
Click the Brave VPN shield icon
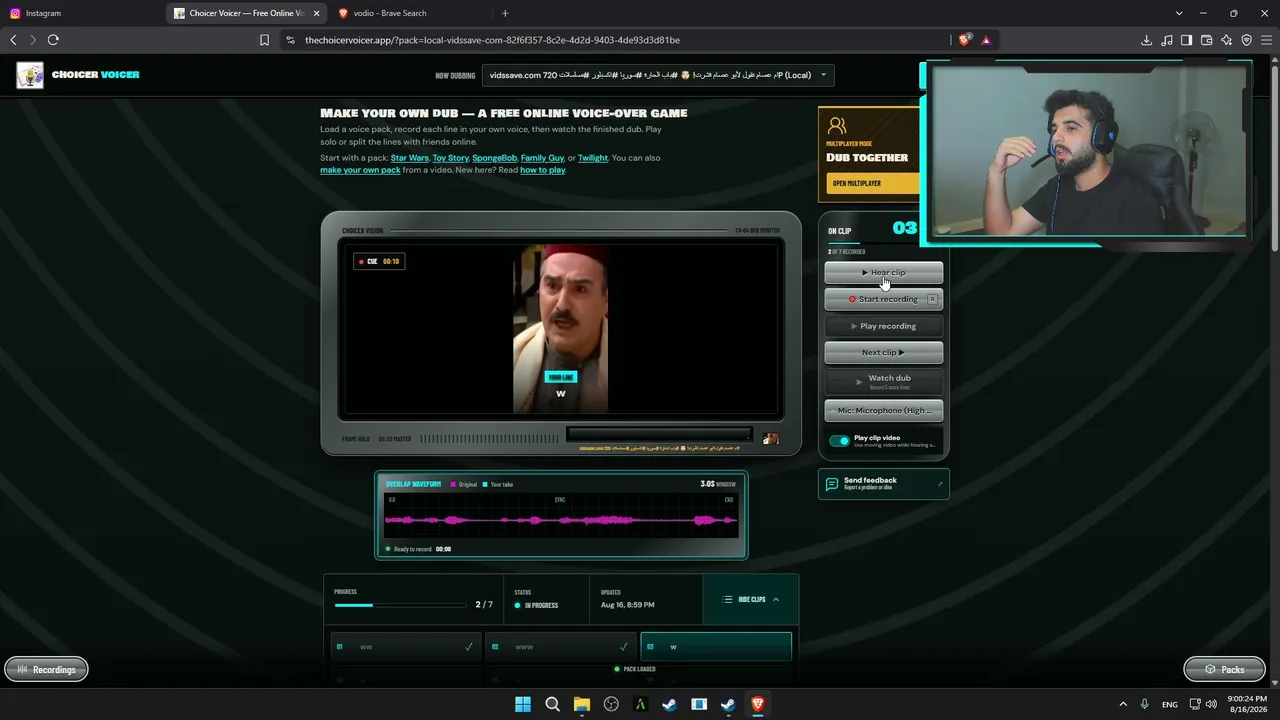(x=1246, y=40)
